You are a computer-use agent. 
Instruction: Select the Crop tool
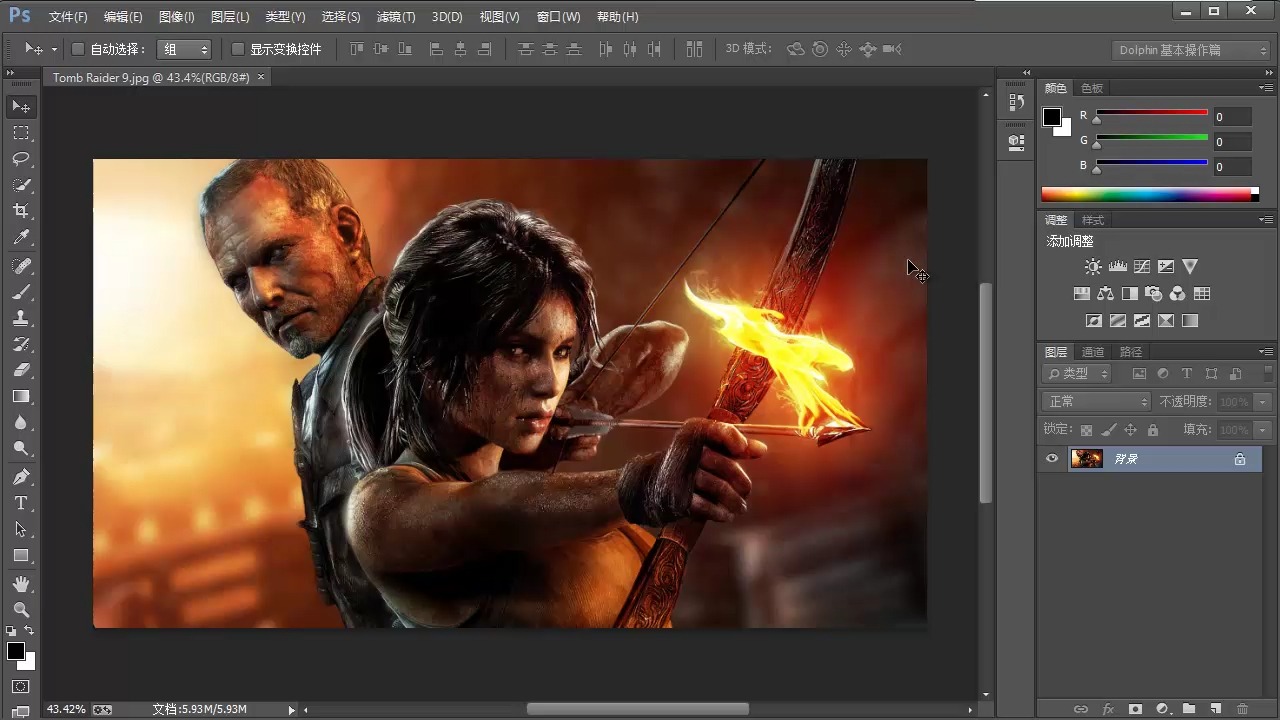click(x=21, y=211)
